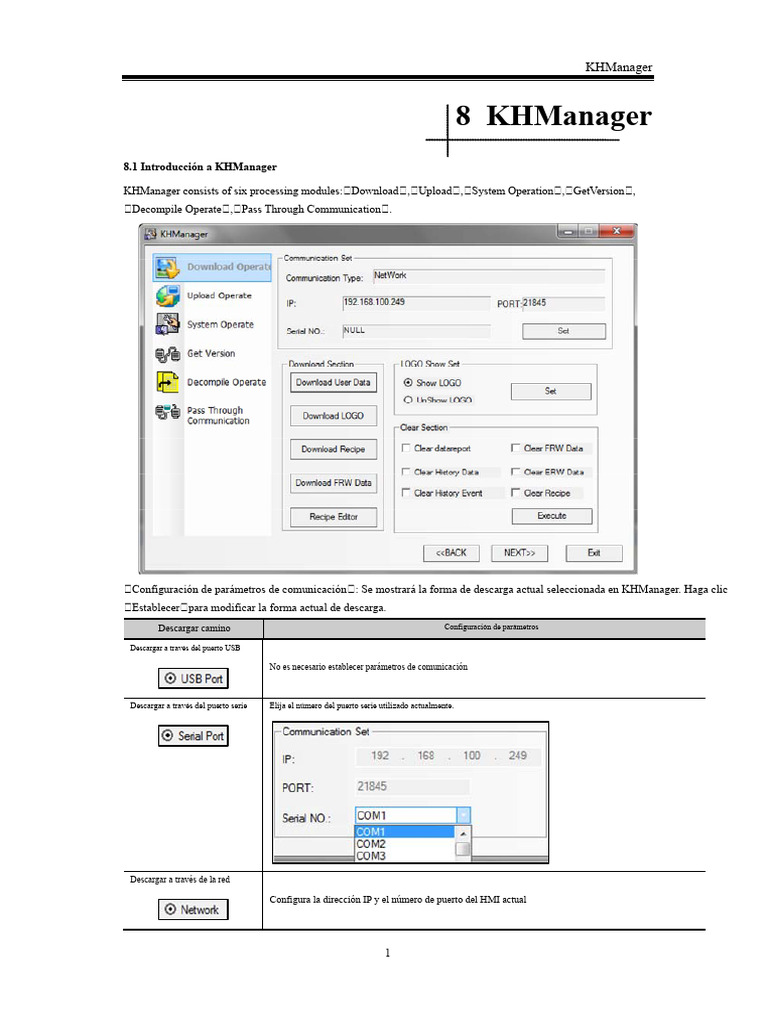The image size is (768, 1024).
Task: Open Download Operate module
Action: pyautogui.click(x=212, y=268)
